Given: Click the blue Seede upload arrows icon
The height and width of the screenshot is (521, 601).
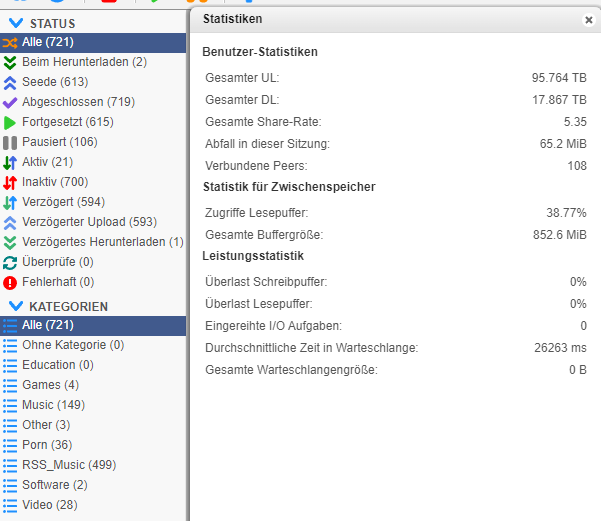Looking at the screenshot, I should pyautogui.click(x=10, y=82).
